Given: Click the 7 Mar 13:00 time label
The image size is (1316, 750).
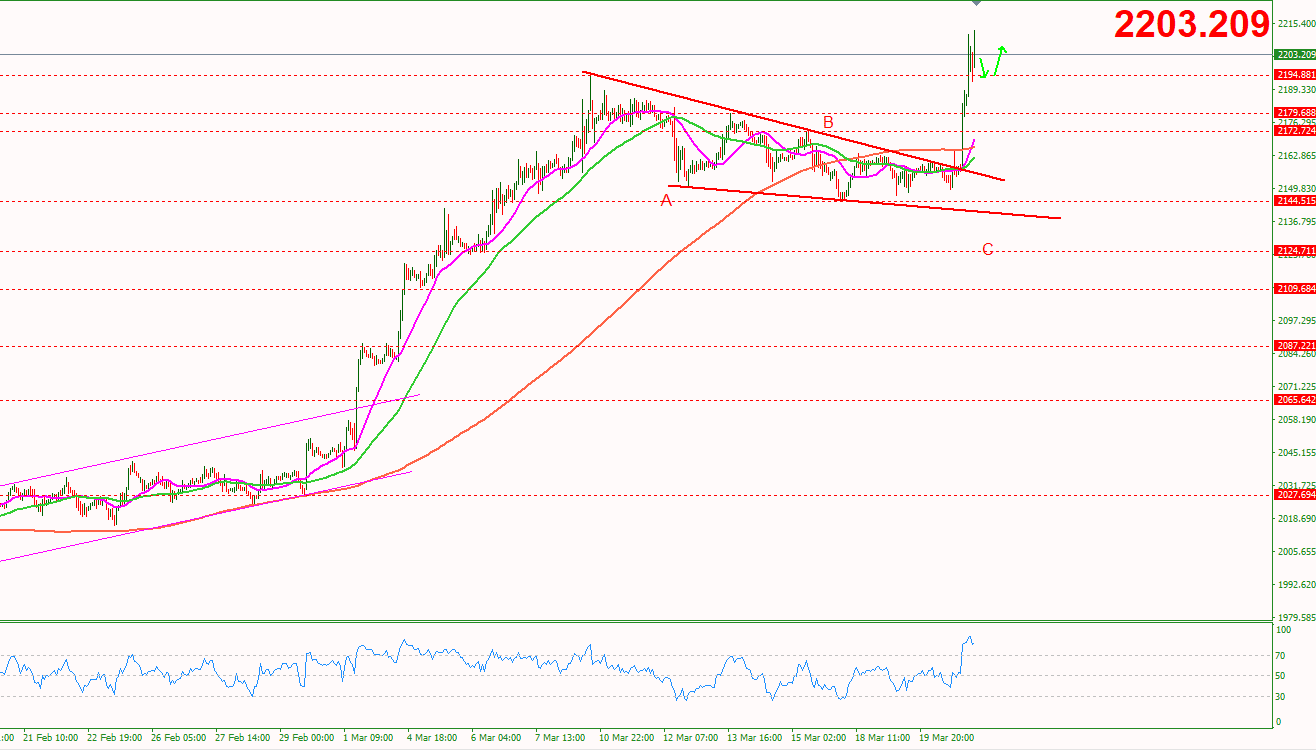Looking at the screenshot, I should 560,738.
